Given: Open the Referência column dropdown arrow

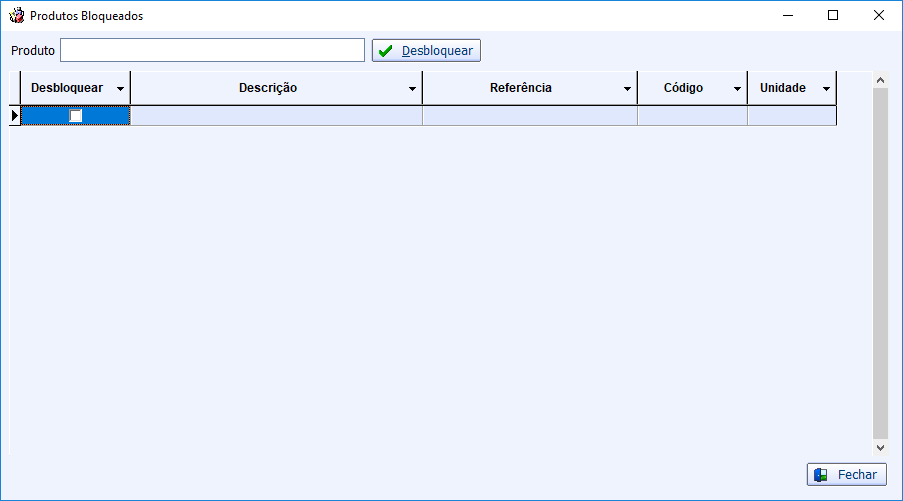Looking at the screenshot, I should [627, 89].
